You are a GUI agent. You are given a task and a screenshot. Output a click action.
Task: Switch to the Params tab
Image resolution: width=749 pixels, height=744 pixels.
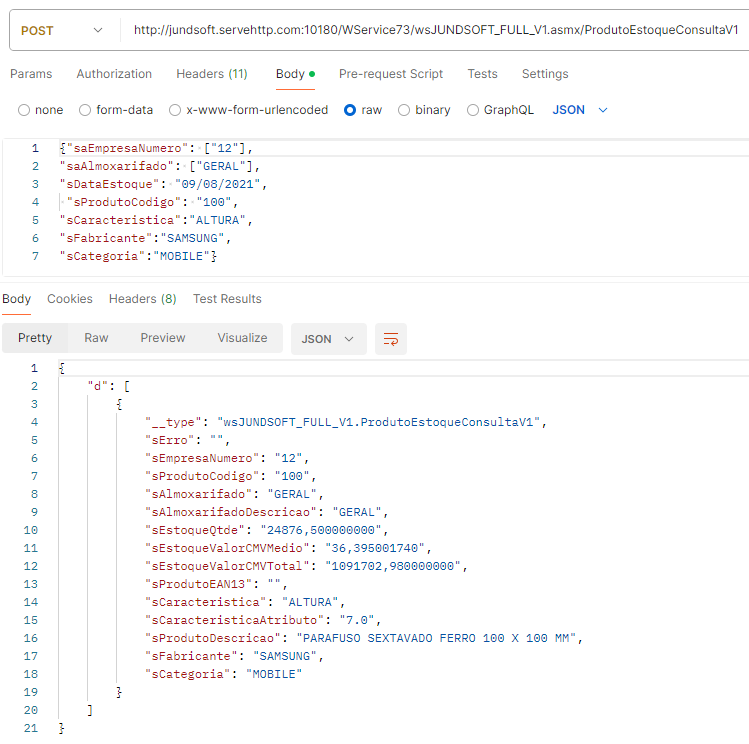tap(31, 74)
